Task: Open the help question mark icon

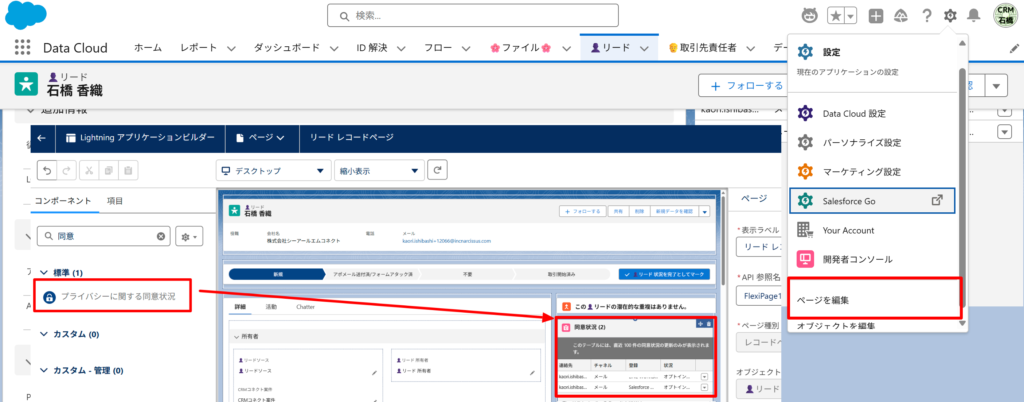Action: 926,16
